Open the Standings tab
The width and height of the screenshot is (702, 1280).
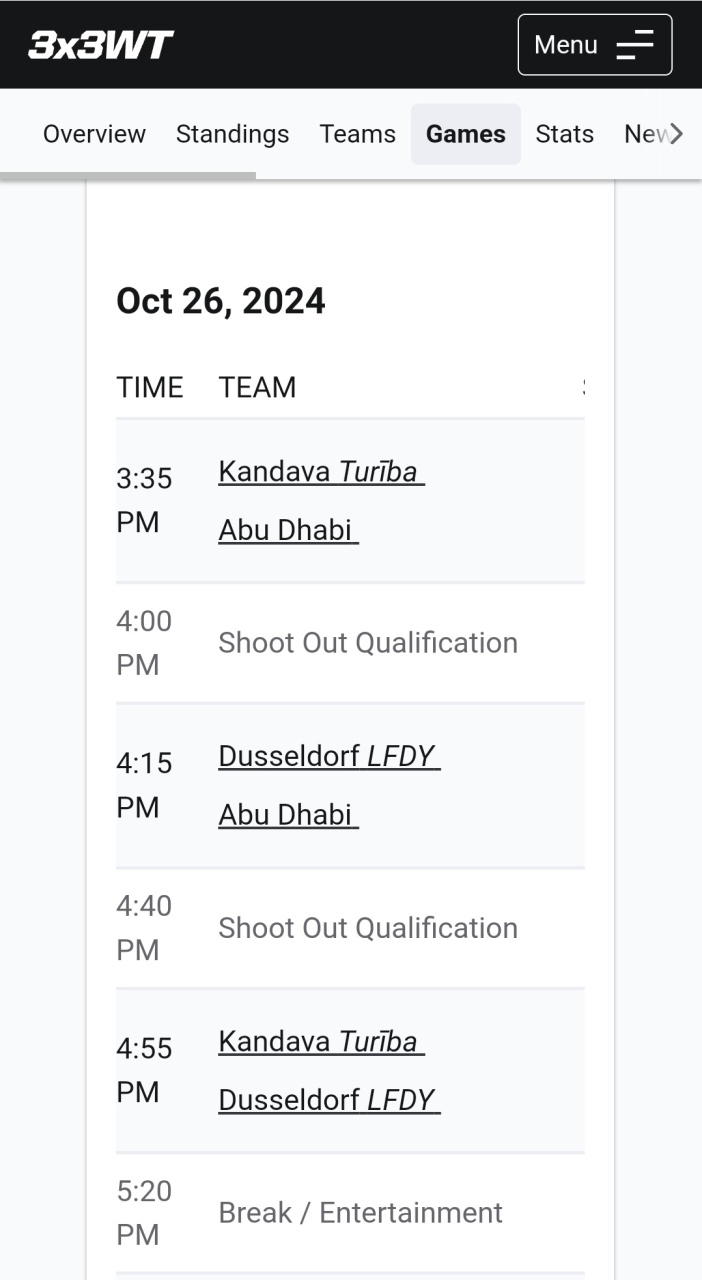tap(232, 134)
